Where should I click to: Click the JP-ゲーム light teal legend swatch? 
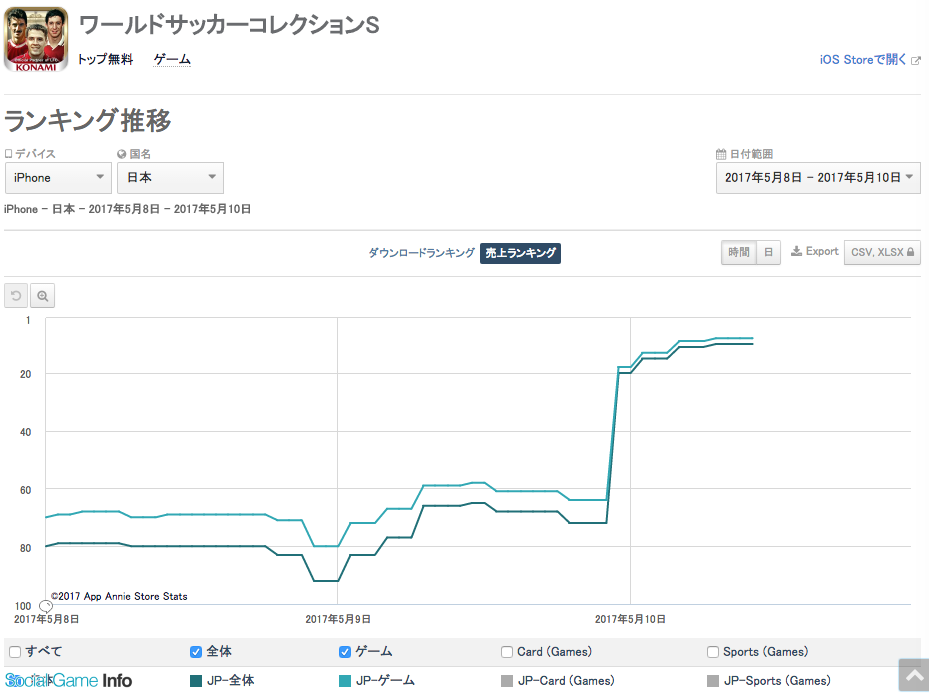pos(345,681)
